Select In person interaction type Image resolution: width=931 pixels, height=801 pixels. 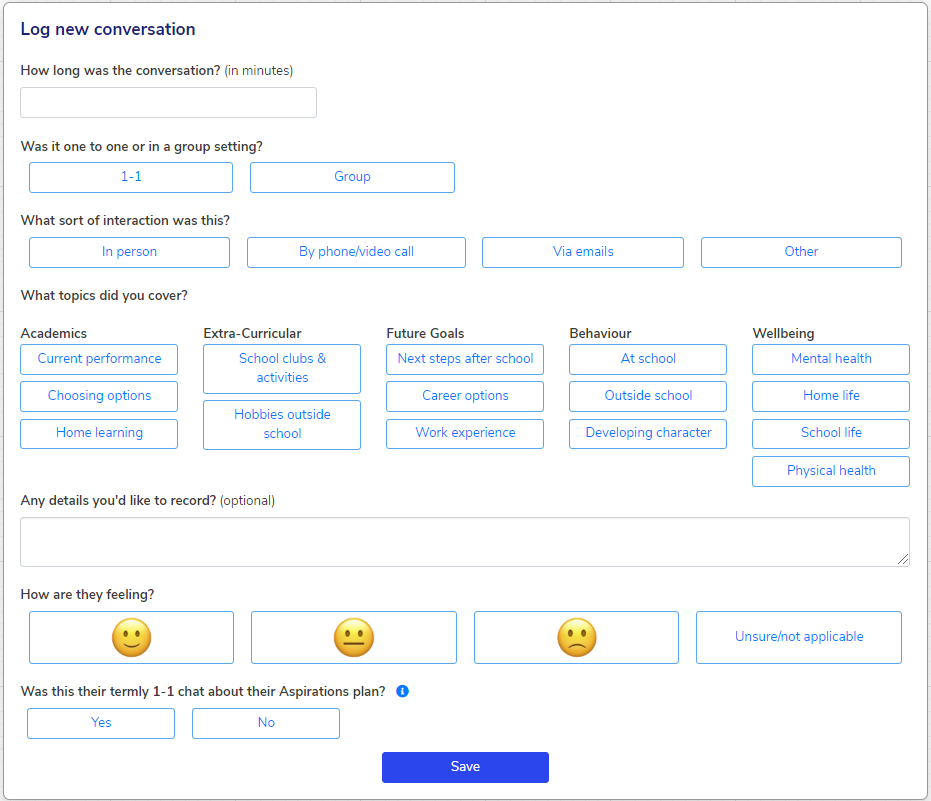click(x=129, y=252)
